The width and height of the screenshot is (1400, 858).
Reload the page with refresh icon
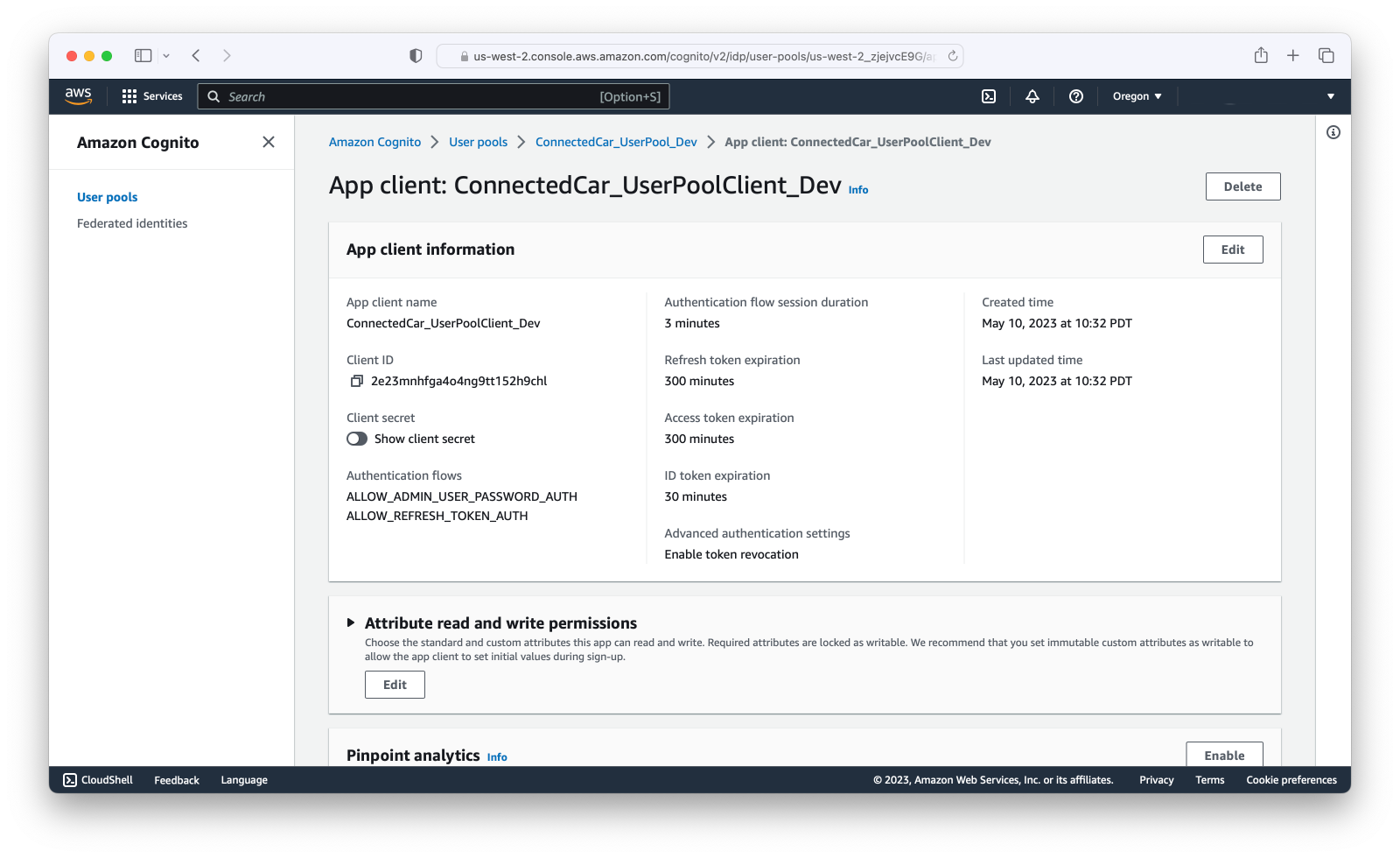click(x=953, y=56)
